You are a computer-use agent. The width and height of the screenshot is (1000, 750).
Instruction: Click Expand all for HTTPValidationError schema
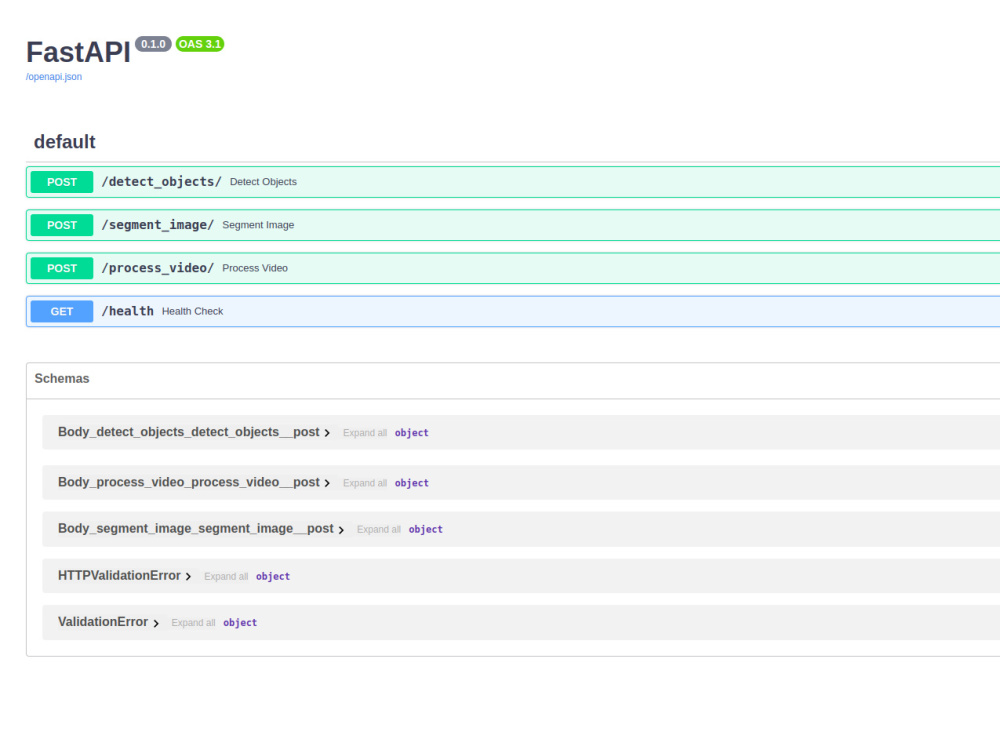click(226, 577)
